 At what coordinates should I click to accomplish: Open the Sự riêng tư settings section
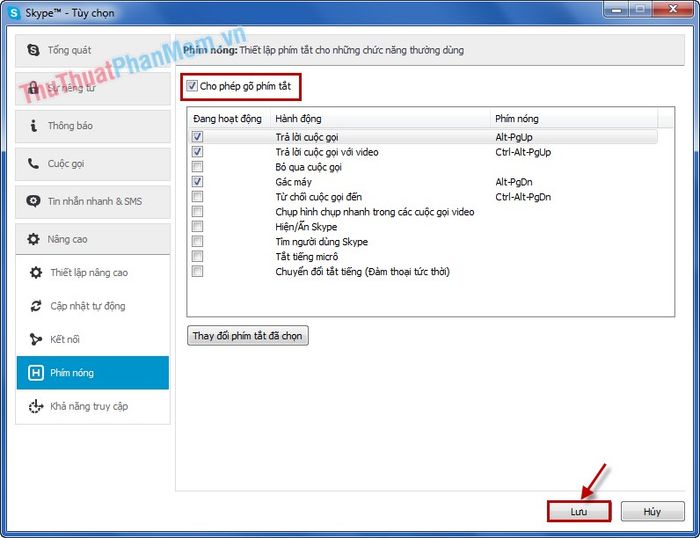pyautogui.click(x=93, y=88)
